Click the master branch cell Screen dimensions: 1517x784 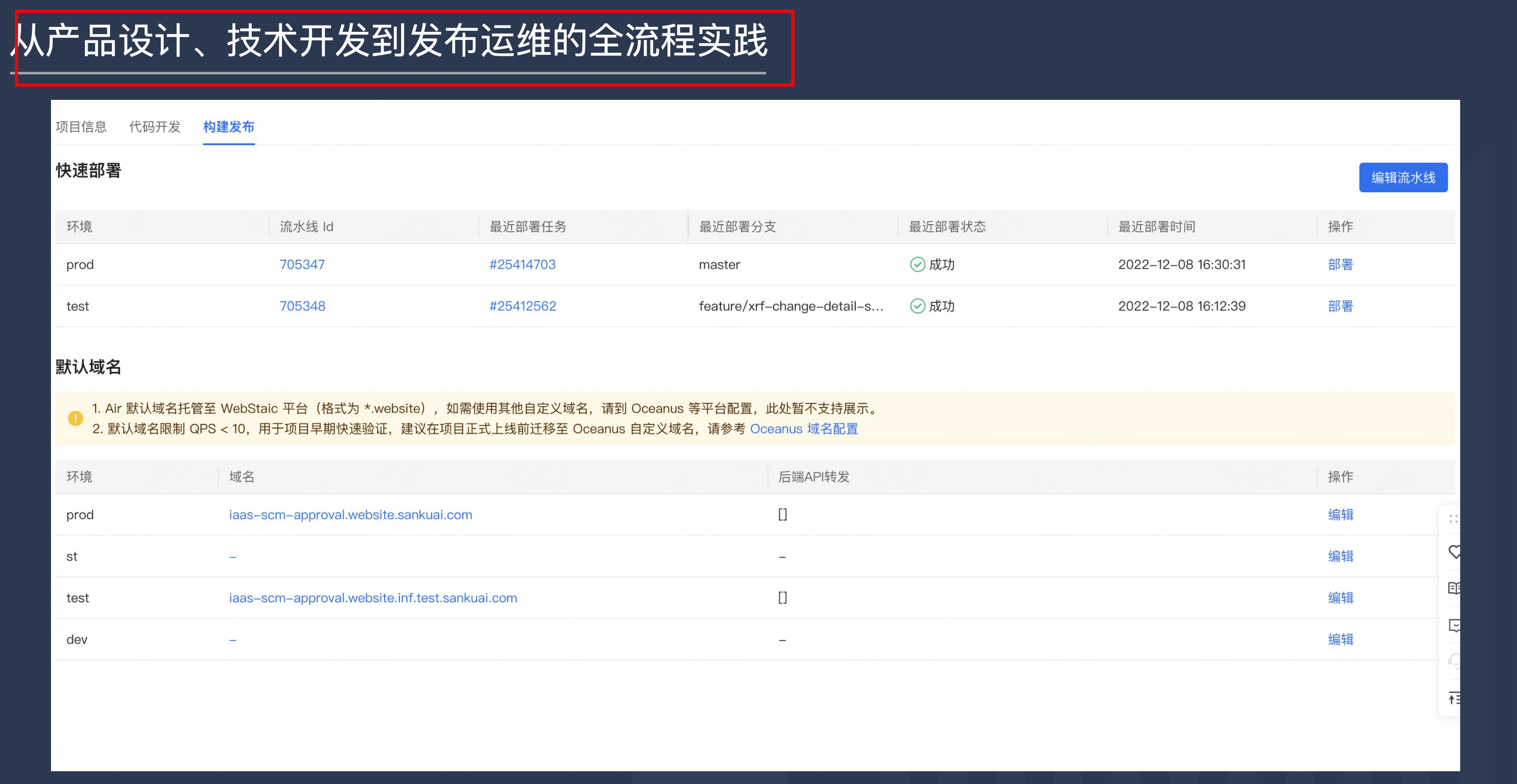(x=719, y=265)
